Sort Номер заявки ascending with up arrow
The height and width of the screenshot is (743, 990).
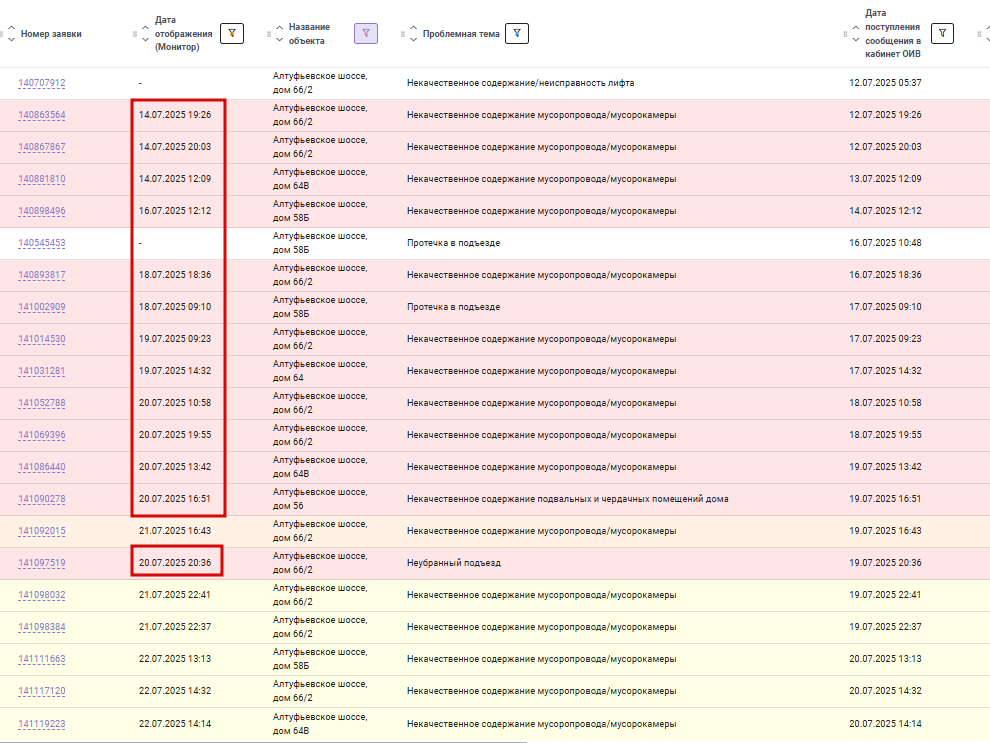pyautogui.click(x=11, y=28)
